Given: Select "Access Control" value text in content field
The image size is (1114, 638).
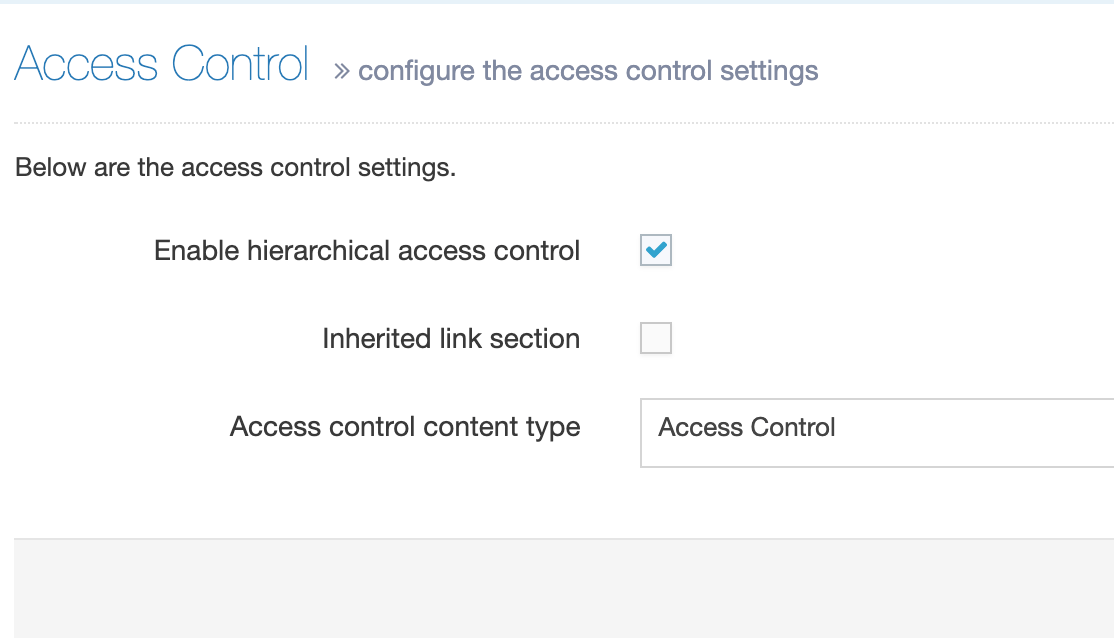Looking at the screenshot, I should pyautogui.click(x=747, y=428).
